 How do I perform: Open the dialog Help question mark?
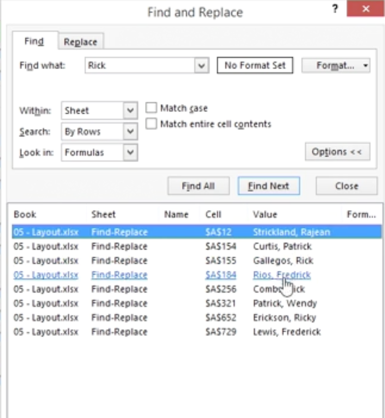point(335,9)
